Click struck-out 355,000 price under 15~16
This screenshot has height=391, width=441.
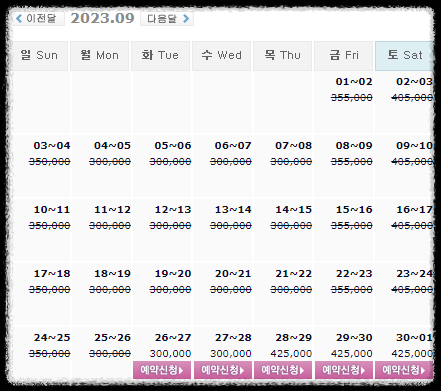[352, 225]
